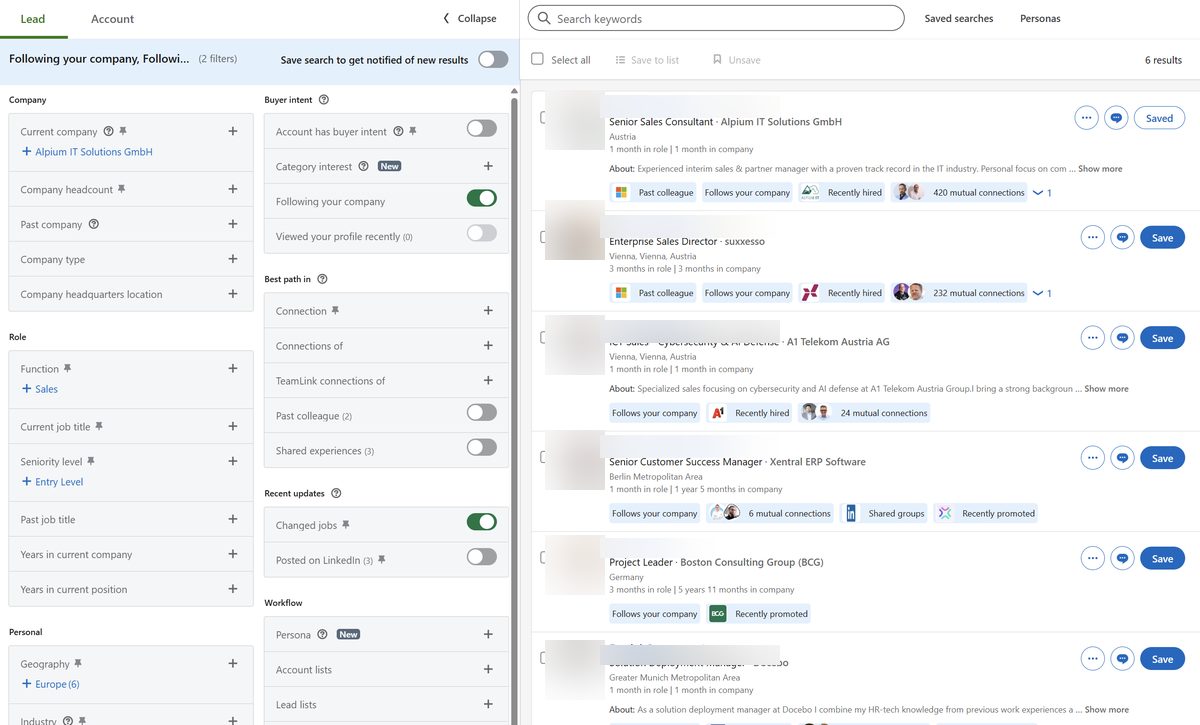Save the Enterprise Sales Director lead
Image resolution: width=1200 pixels, height=725 pixels.
1161,237
